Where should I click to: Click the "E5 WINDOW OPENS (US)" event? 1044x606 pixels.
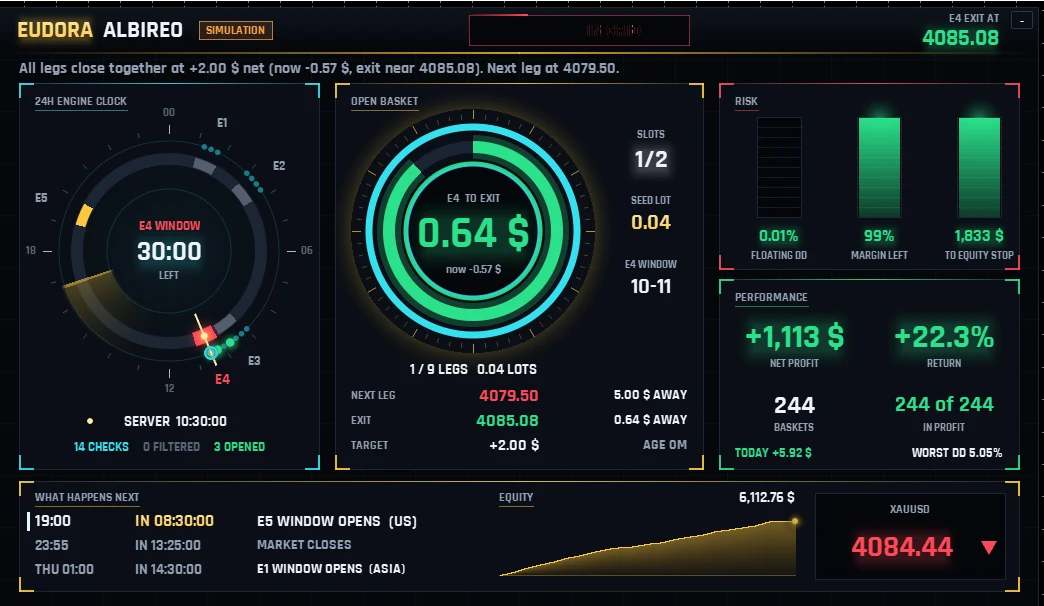pyautogui.click(x=337, y=521)
